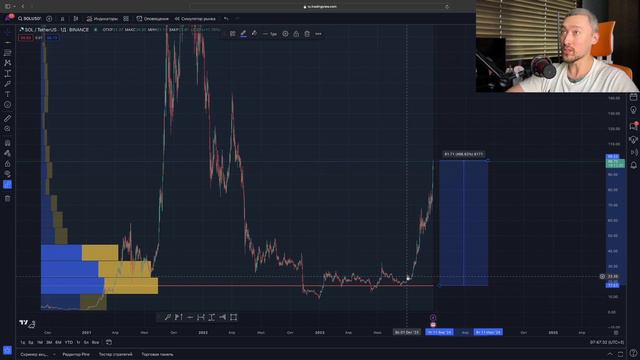Open the chart interval dropdown
Viewport: 640px width, 360px height.
click(62, 19)
